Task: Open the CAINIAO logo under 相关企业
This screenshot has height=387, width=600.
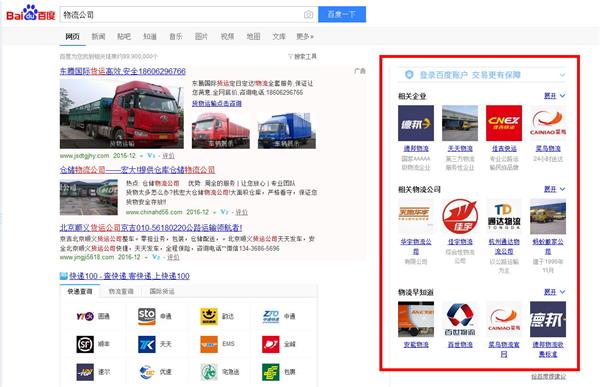Action: tap(548, 123)
